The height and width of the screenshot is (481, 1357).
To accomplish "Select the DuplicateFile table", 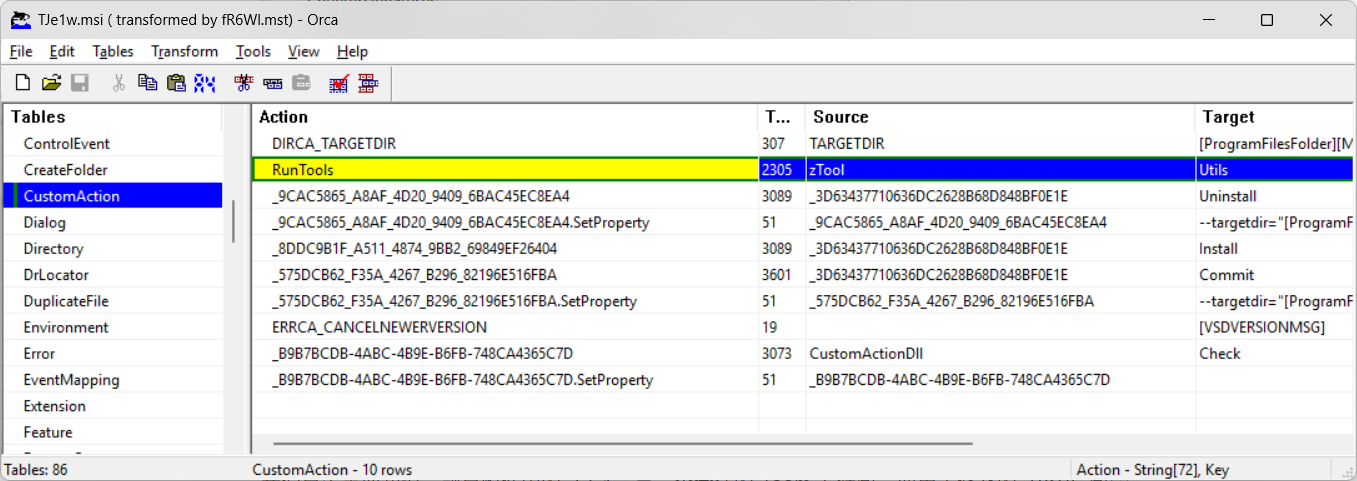I will coord(66,301).
